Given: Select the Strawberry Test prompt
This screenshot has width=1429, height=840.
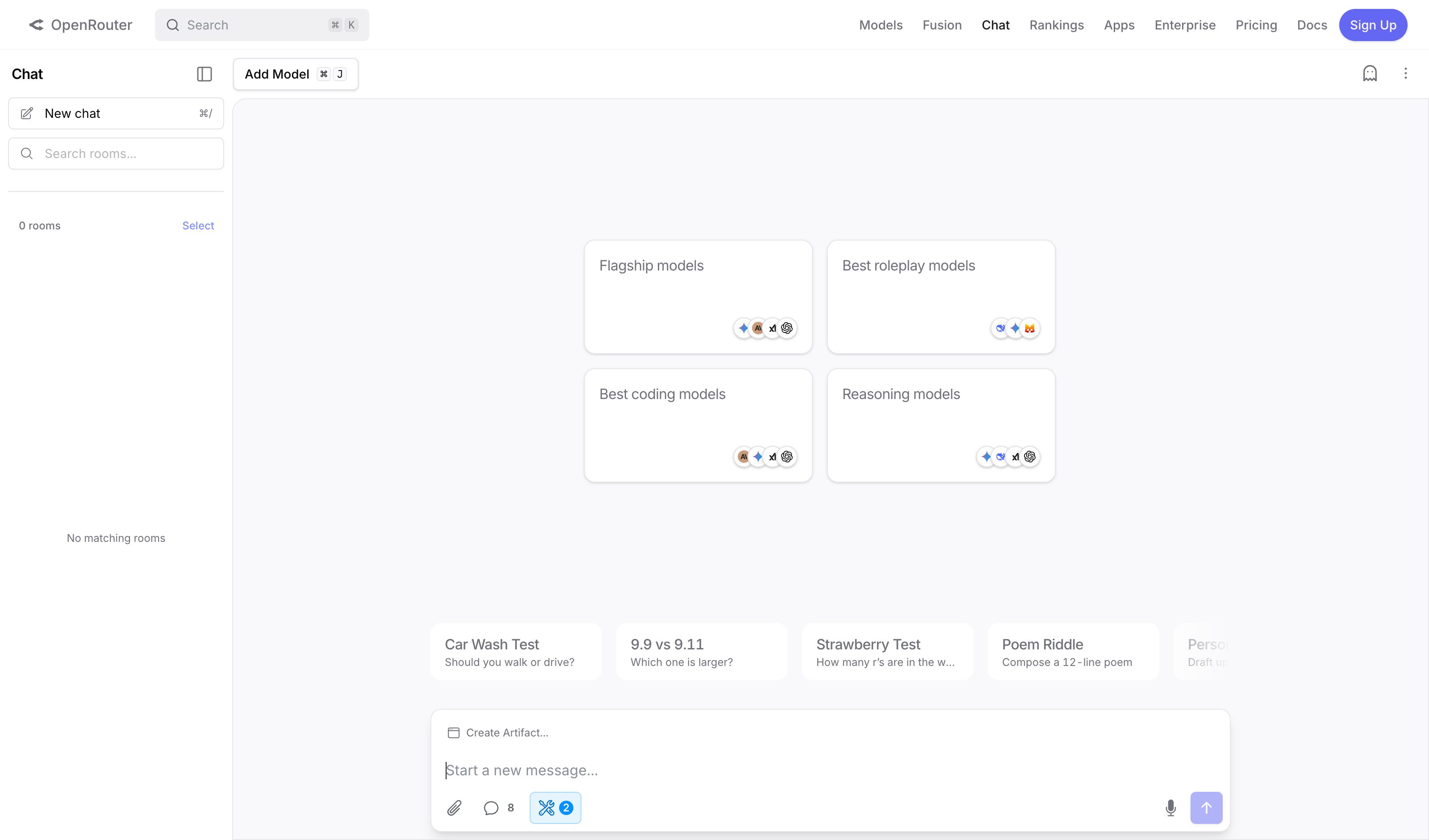Looking at the screenshot, I should 887,652.
